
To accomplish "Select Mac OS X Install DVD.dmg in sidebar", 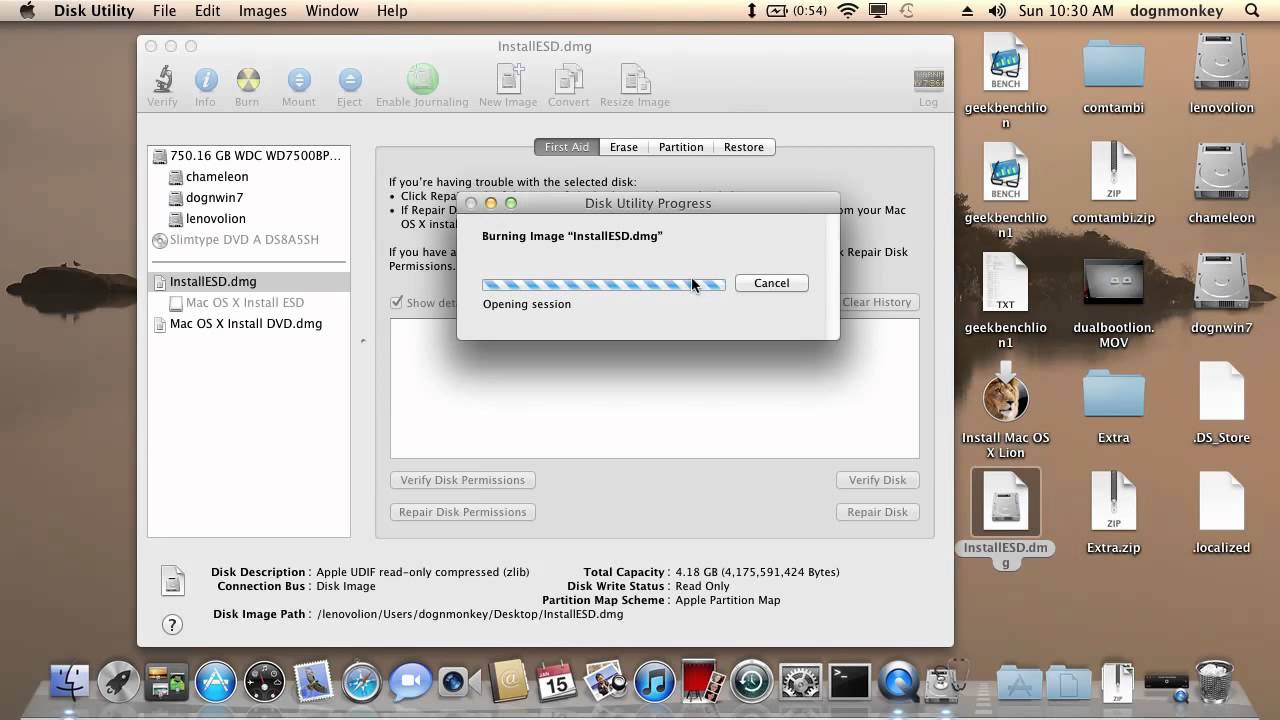I will [x=249, y=324].
